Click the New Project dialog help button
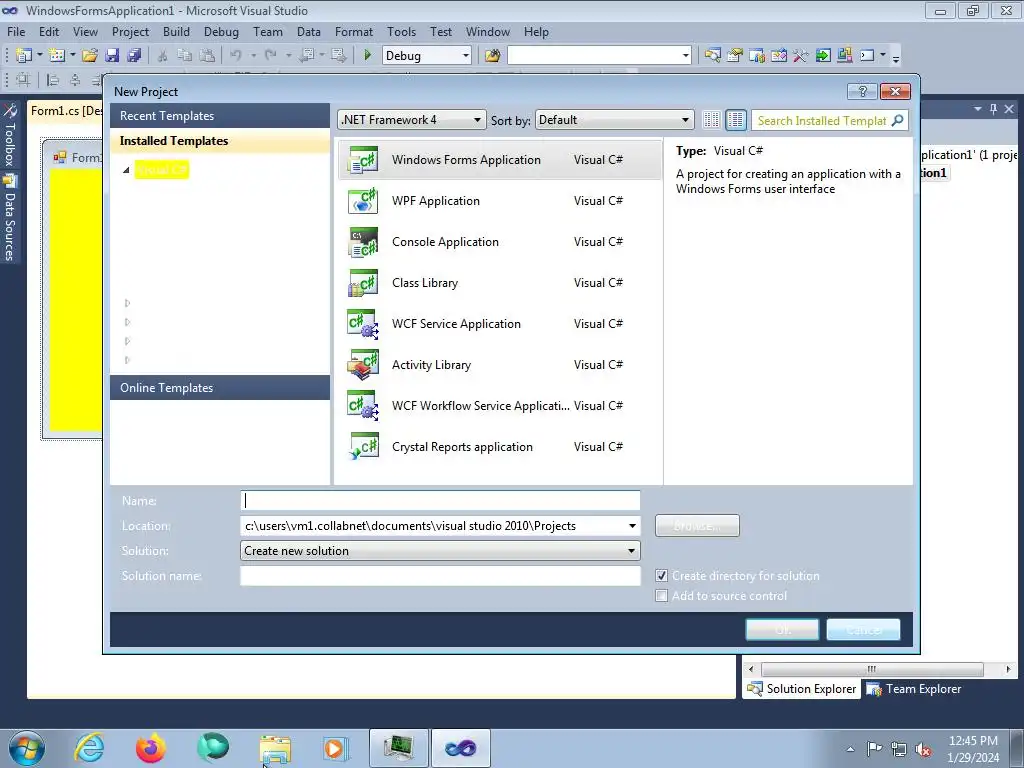Screen dimensions: 1024x768 (862, 91)
